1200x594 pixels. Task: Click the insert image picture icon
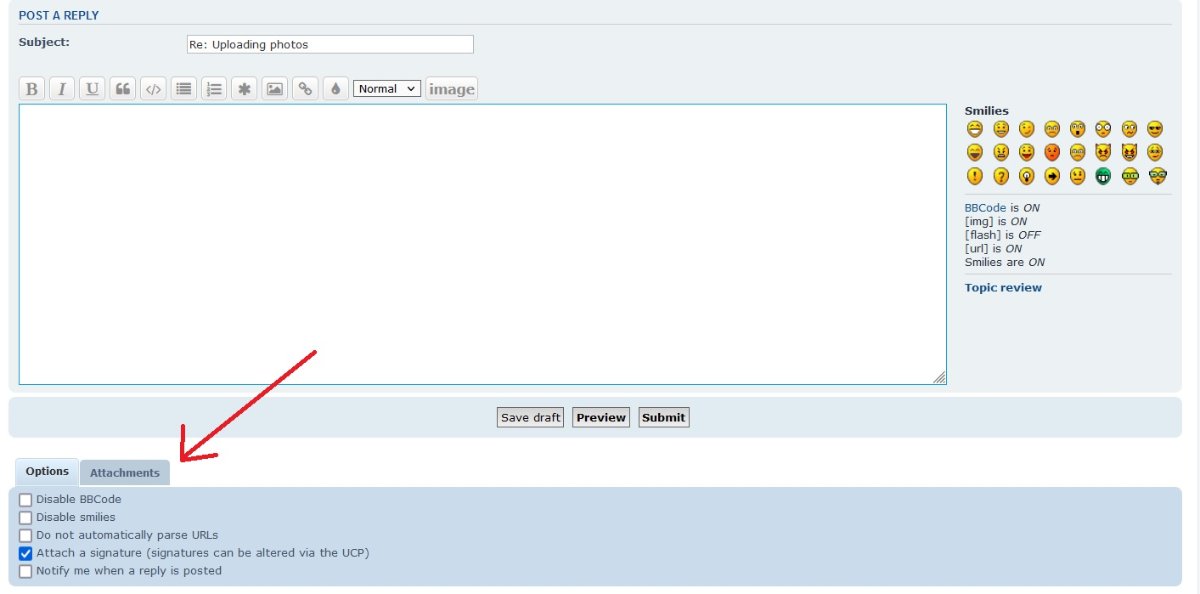[274, 89]
